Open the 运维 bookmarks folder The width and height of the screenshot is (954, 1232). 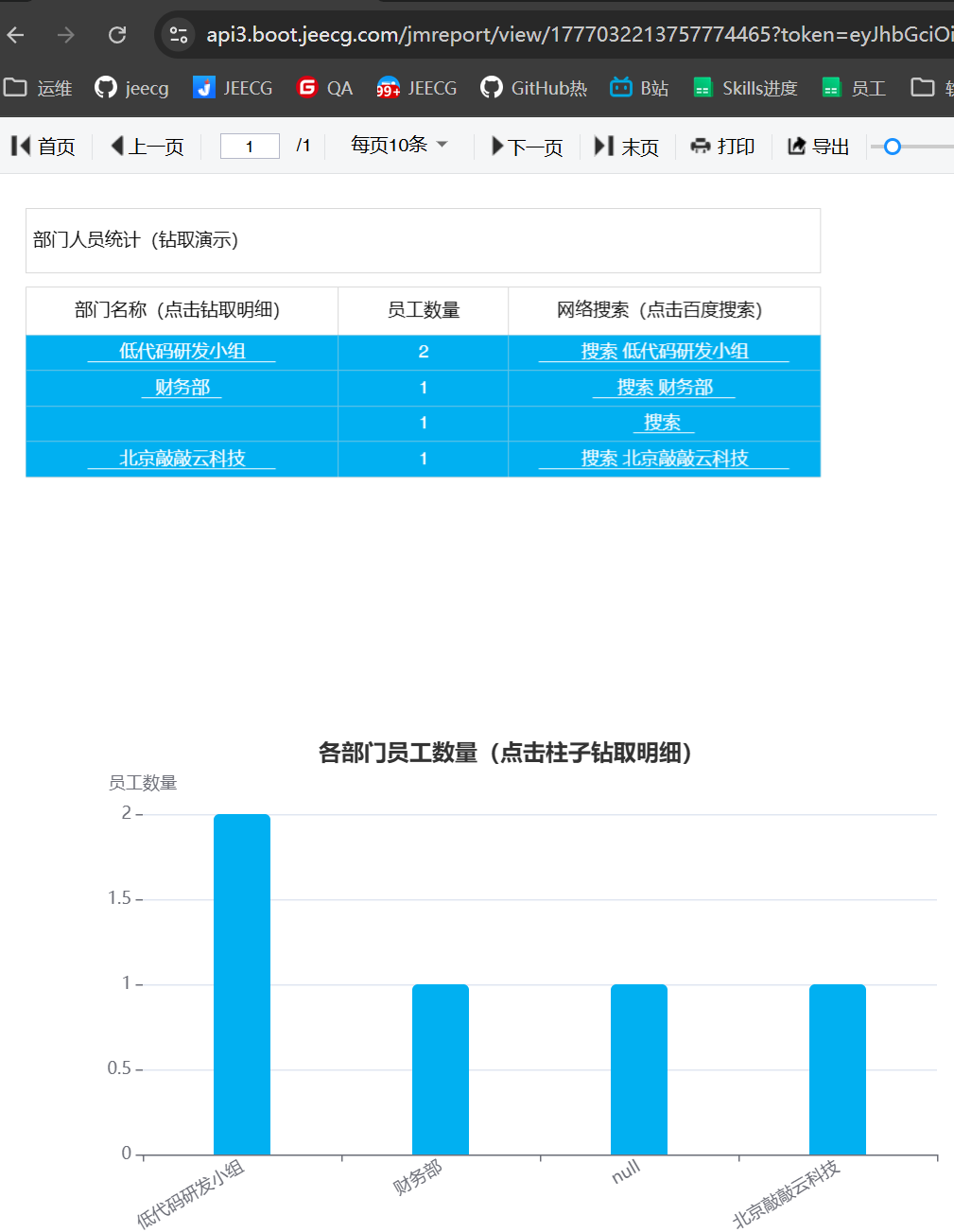coord(42,87)
